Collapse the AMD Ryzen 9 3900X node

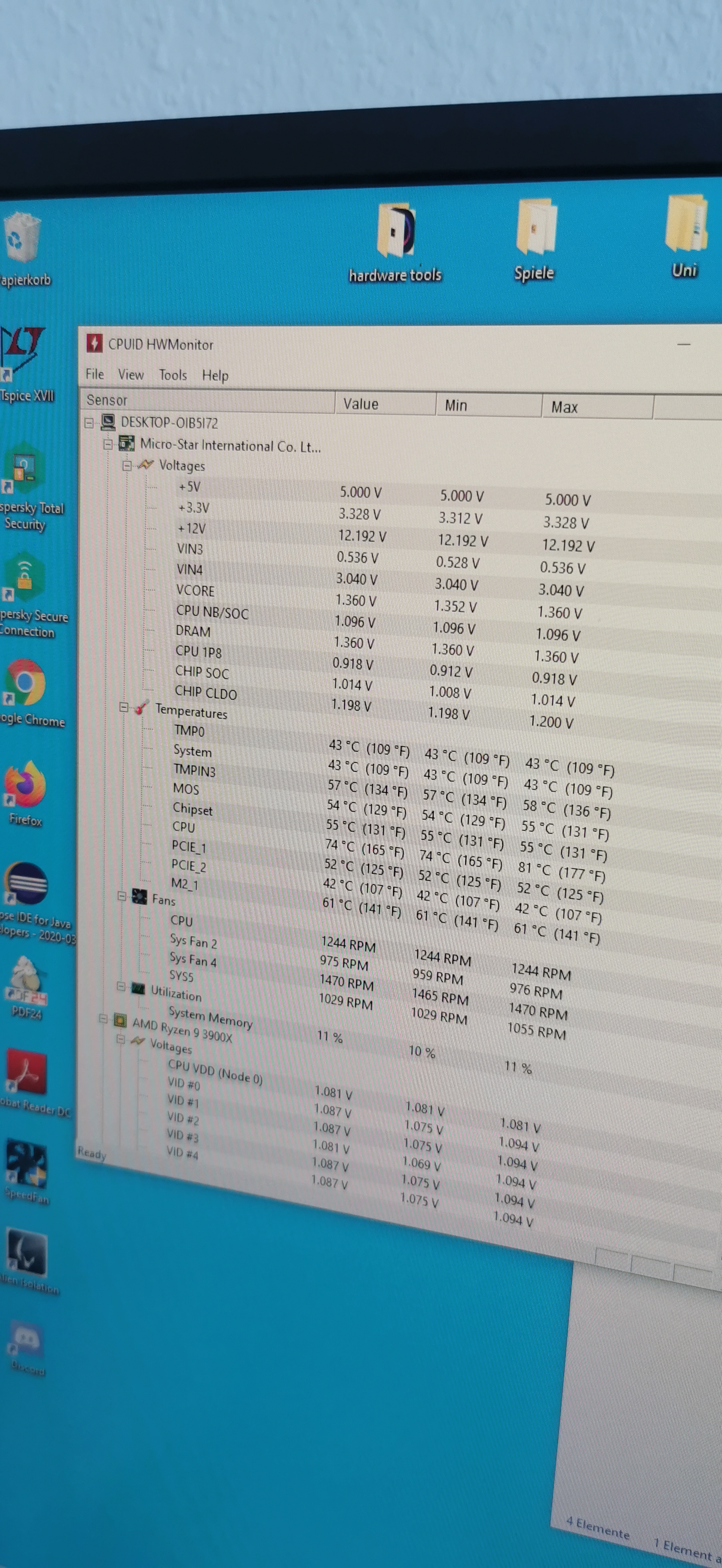104,1018
